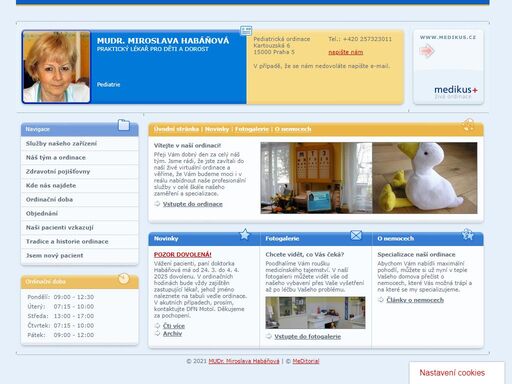Click MUDr. Miroslava Habáňová footer link
The width and height of the screenshot is (512, 384).
244,361
